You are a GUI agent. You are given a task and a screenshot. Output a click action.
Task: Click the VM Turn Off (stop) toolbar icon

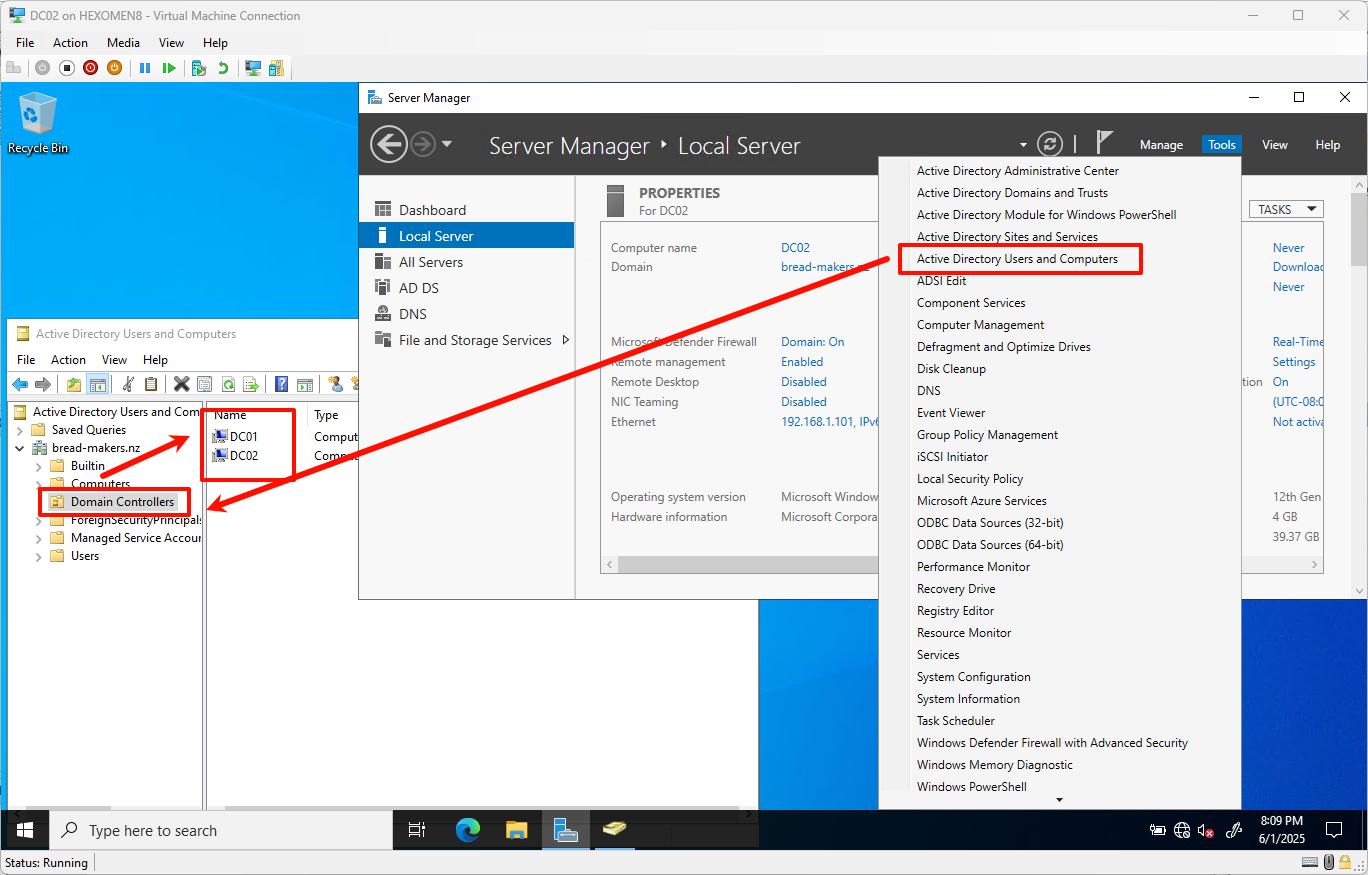[67, 68]
